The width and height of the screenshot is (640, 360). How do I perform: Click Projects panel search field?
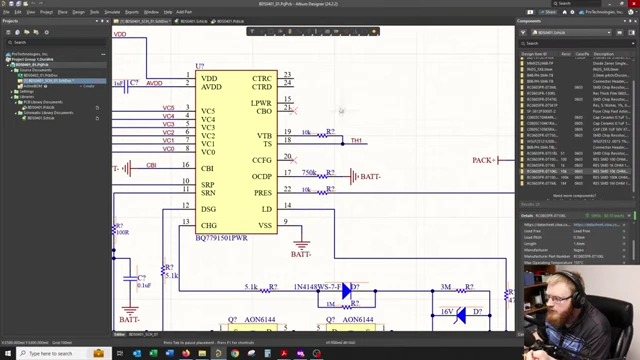[x=56, y=42]
